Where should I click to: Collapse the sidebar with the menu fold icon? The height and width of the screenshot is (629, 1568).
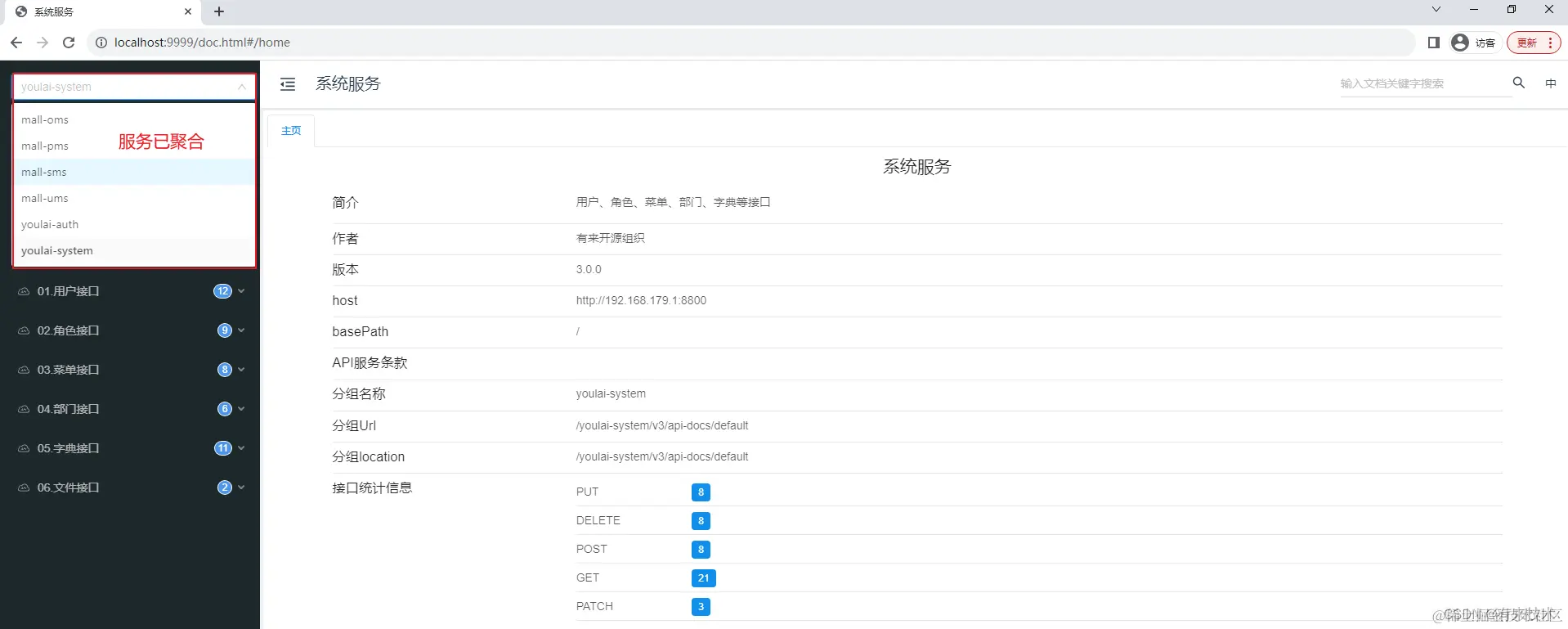pos(288,84)
